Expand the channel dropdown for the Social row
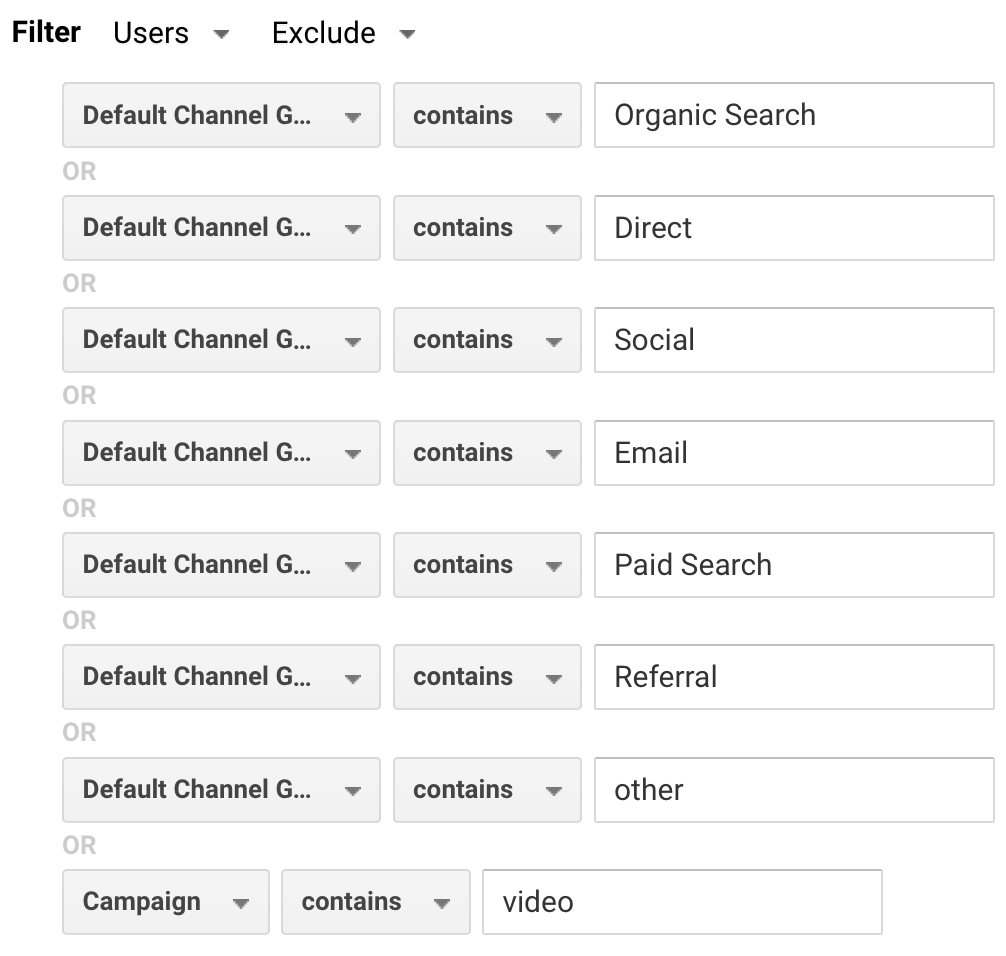 click(x=220, y=340)
